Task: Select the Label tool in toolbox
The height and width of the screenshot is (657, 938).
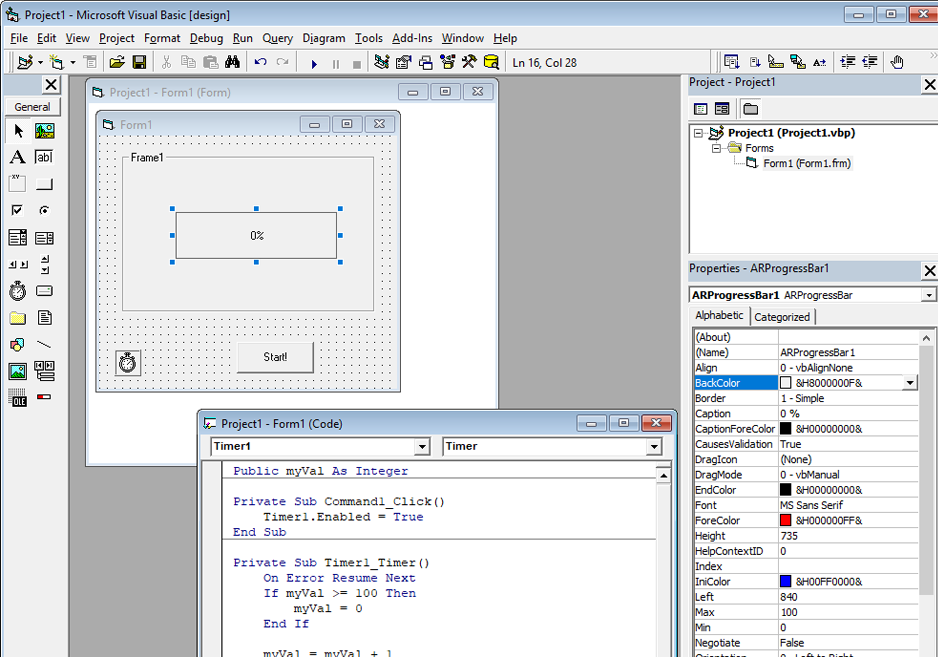Action: point(18,157)
